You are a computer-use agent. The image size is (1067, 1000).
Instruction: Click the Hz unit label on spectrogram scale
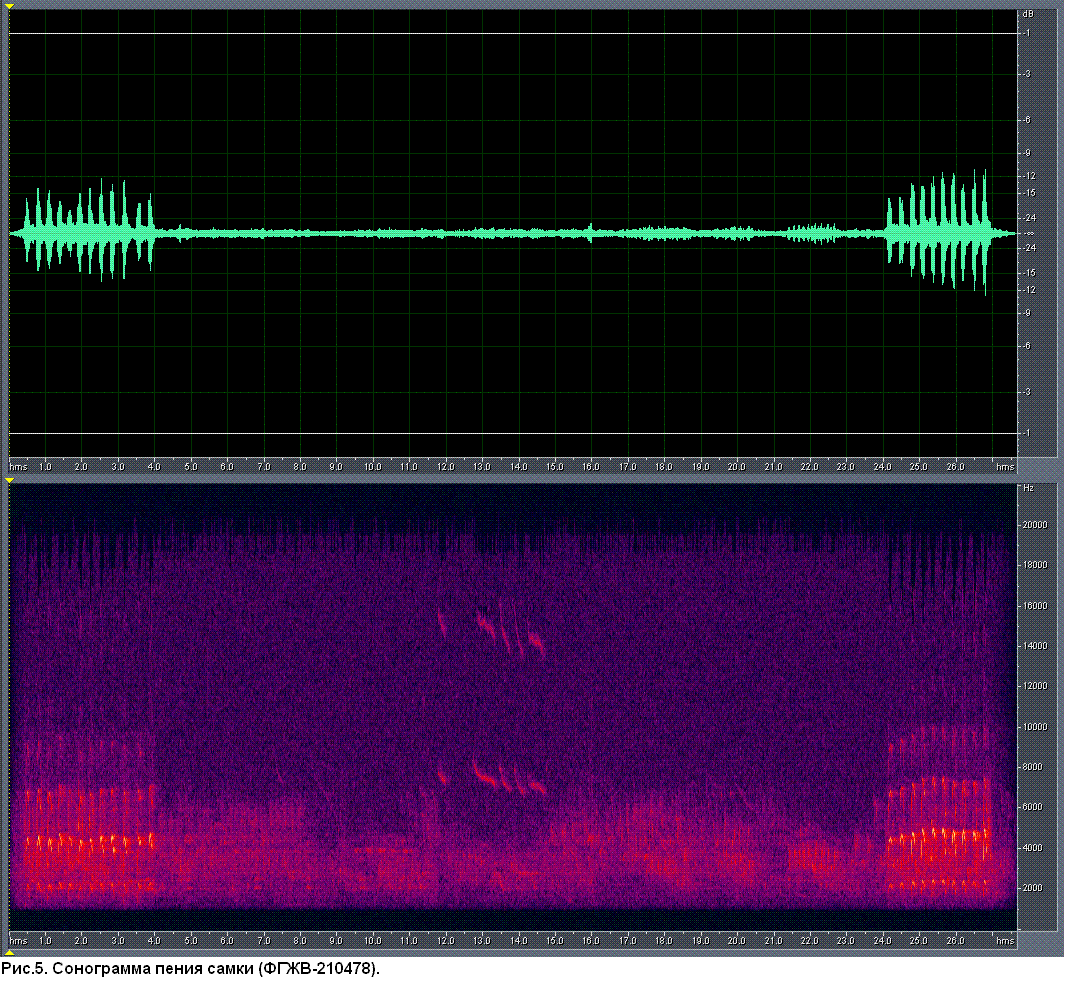(1028, 488)
